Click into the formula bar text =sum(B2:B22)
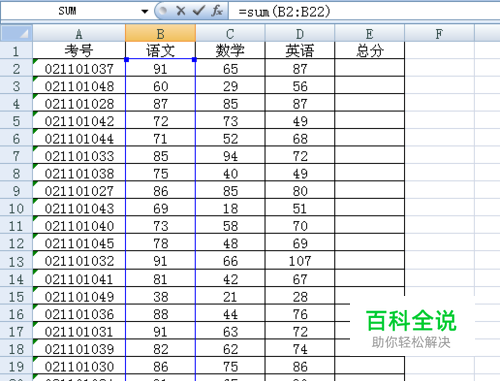This screenshot has height=381, width=500. point(285,12)
